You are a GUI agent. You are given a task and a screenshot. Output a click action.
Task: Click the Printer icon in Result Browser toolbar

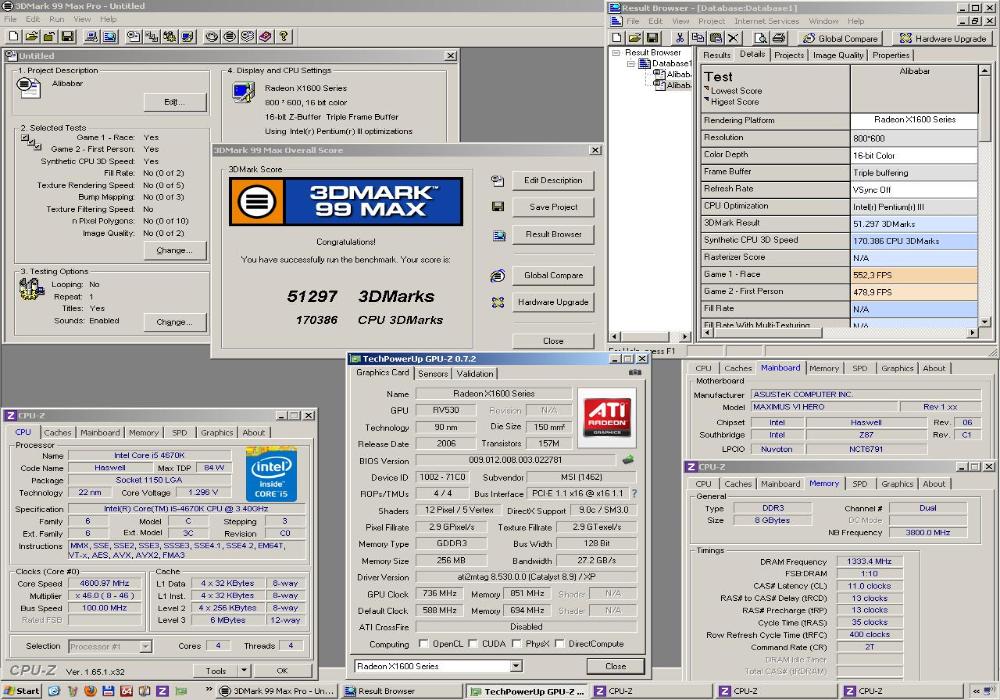coord(778,38)
